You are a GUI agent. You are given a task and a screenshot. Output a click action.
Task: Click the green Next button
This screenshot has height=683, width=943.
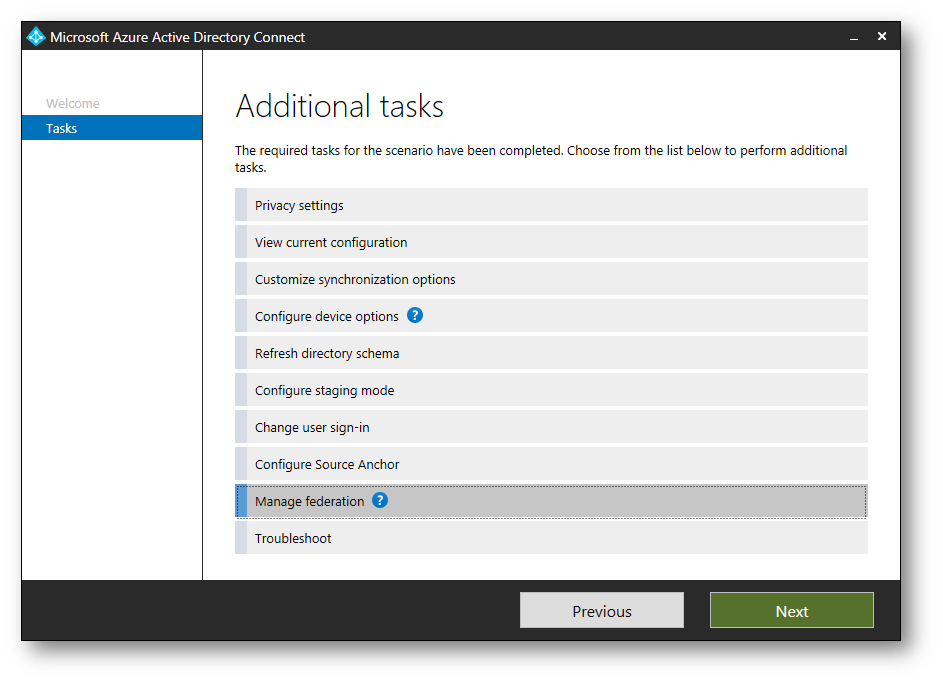[791, 610]
